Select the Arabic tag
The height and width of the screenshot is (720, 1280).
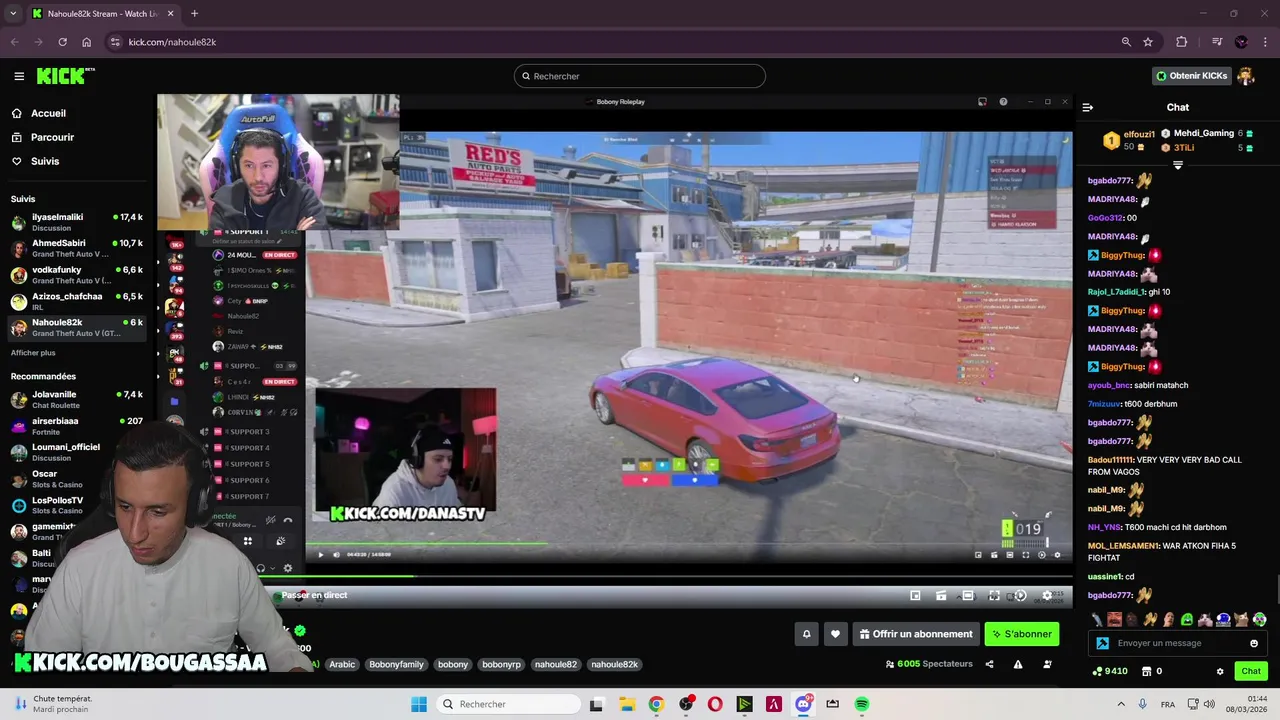coord(342,664)
